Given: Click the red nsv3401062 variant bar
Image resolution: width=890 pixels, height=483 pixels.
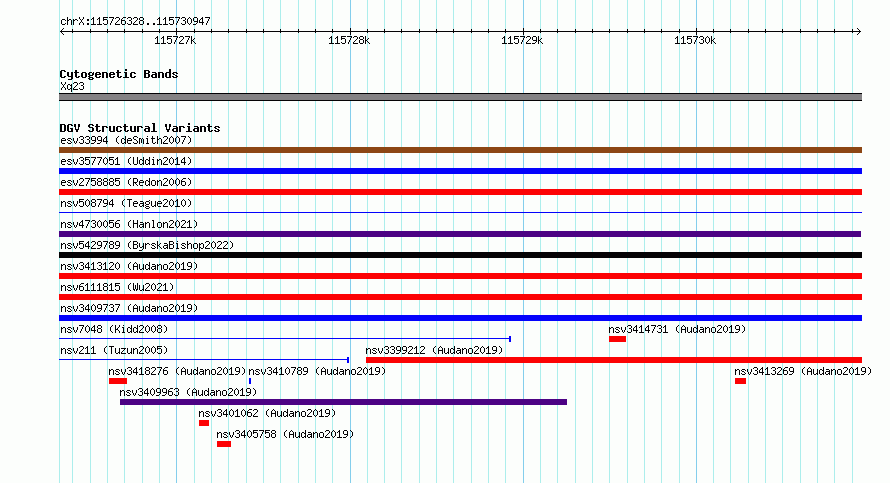Looking at the screenshot, I should pyautogui.click(x=204, y=423).
